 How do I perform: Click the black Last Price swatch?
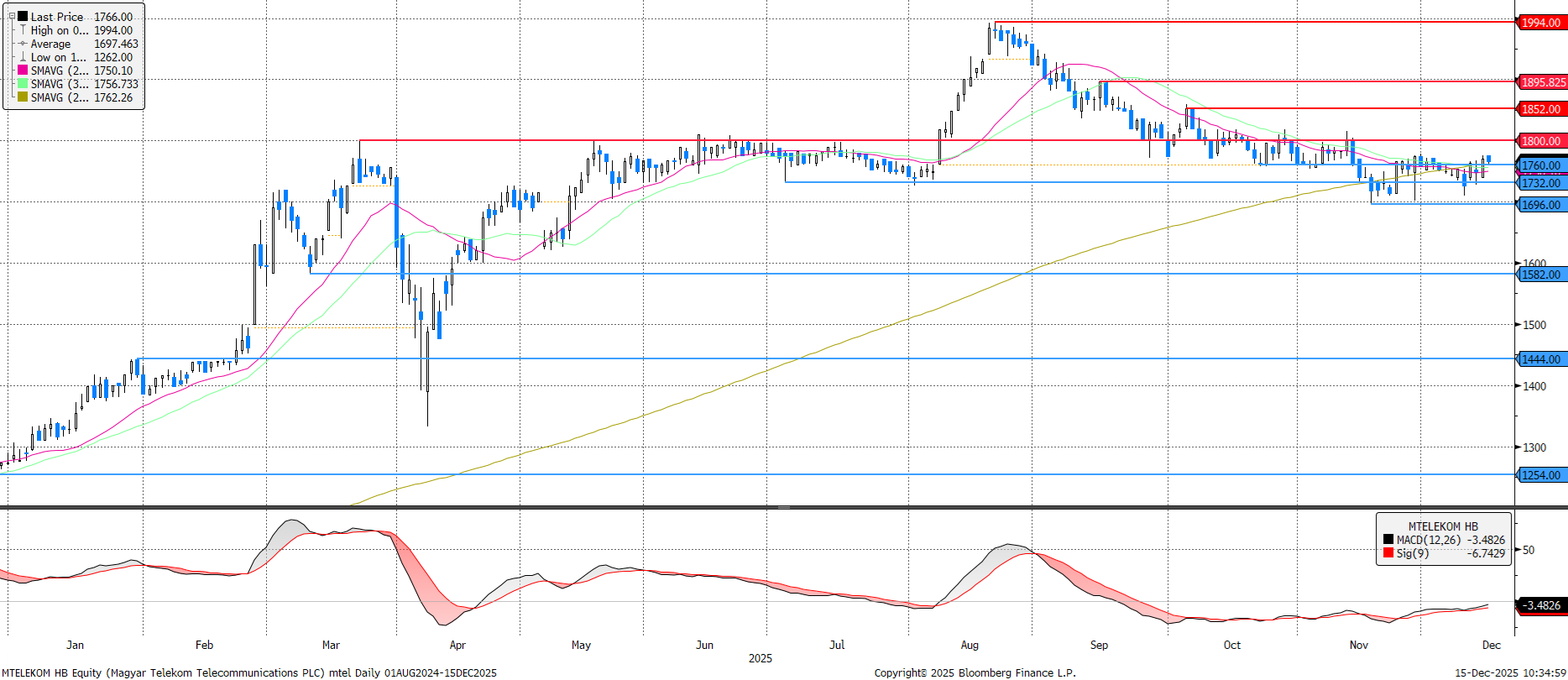coord(23,17)
